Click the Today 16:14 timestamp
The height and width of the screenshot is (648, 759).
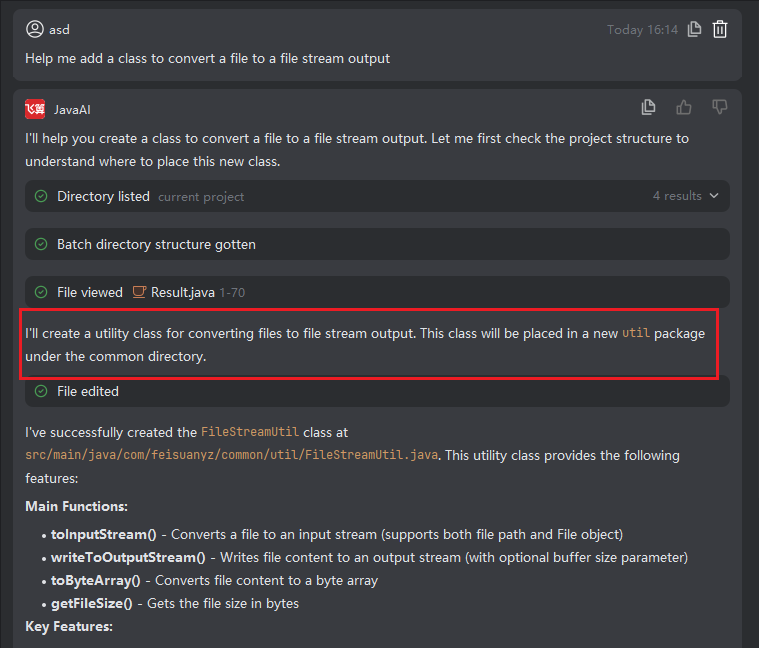pyautogui.click(x=640, y=30)
